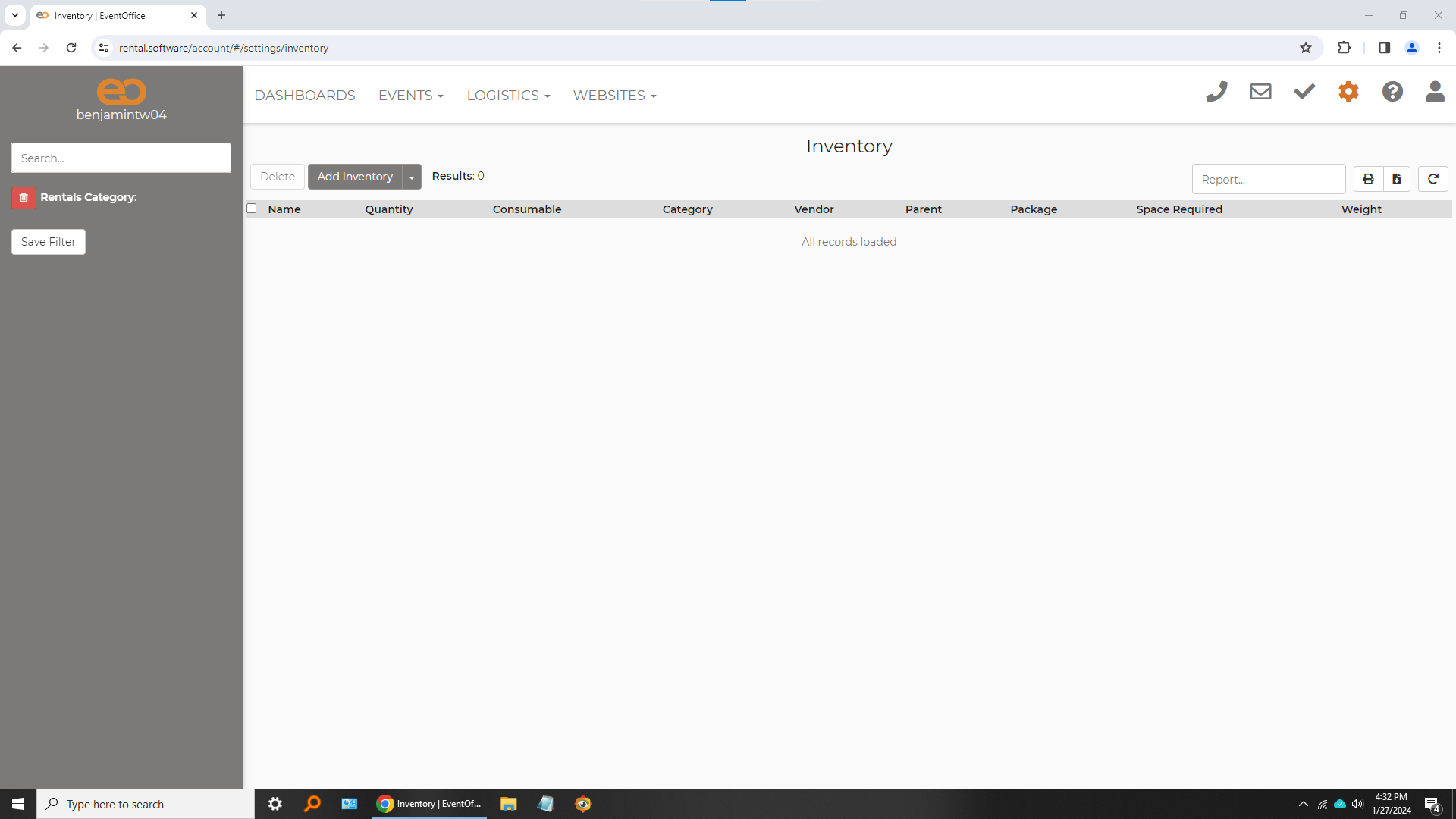Open the orange settings gear icon
The image size is (1456, 819).
coord(1348,93)
